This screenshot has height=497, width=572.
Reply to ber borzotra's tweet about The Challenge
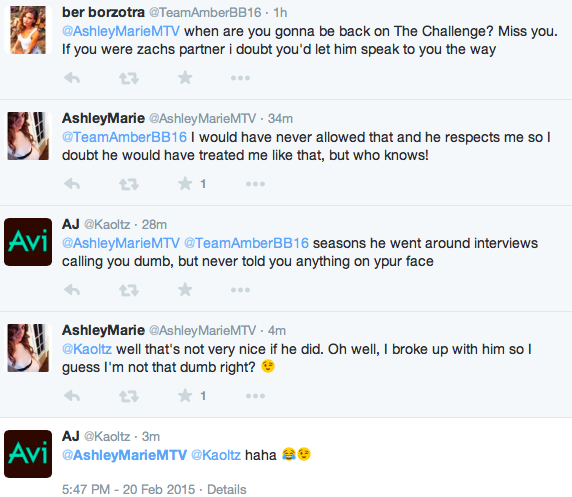tap(72, 78)
